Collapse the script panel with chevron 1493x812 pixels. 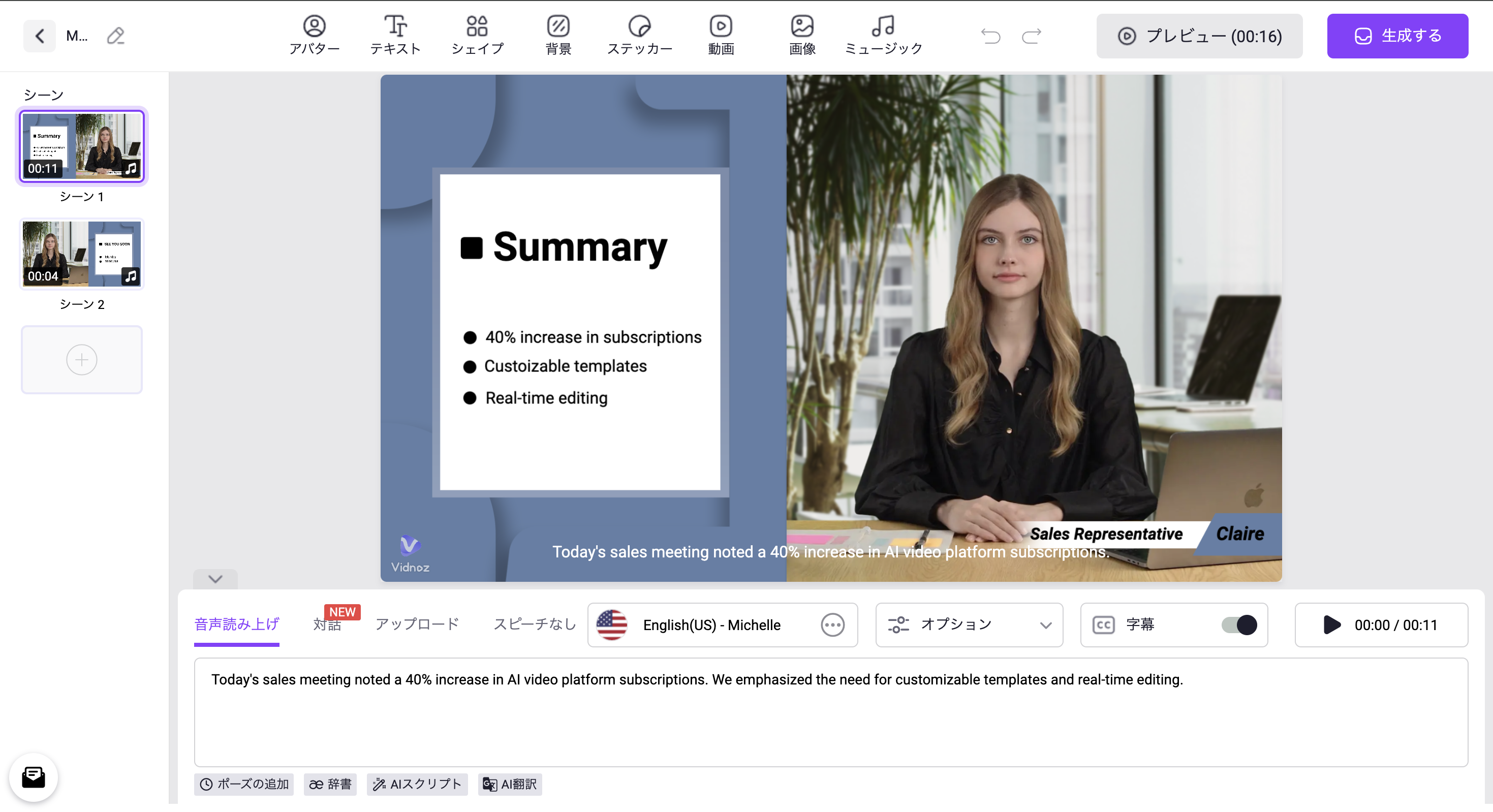pyautogui.click(x=215, y=579)
